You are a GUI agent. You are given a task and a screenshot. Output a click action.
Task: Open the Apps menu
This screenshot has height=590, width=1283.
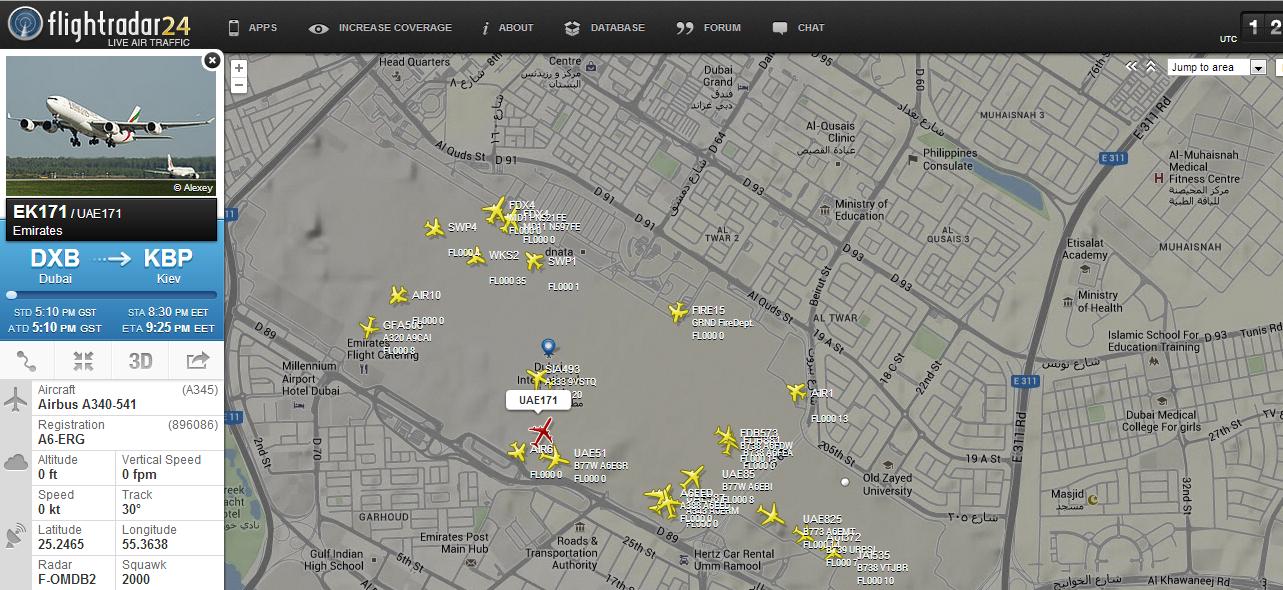pyautogui.click(x=252, y=28)
